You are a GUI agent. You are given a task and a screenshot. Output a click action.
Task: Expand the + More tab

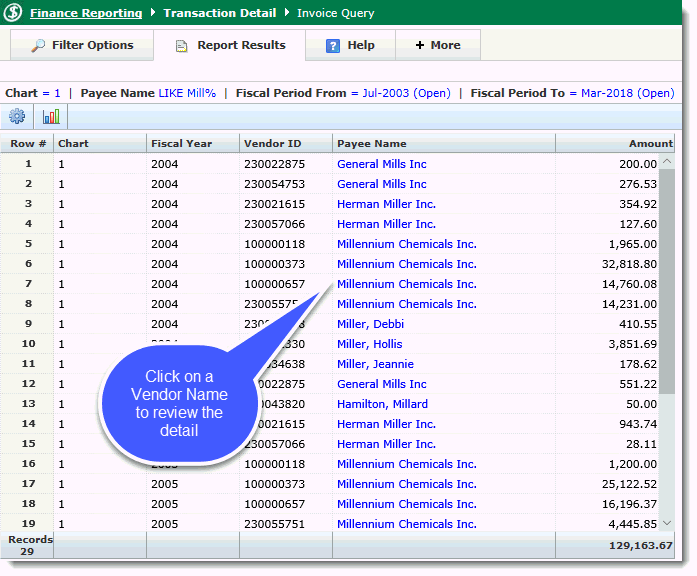(438, 45)
